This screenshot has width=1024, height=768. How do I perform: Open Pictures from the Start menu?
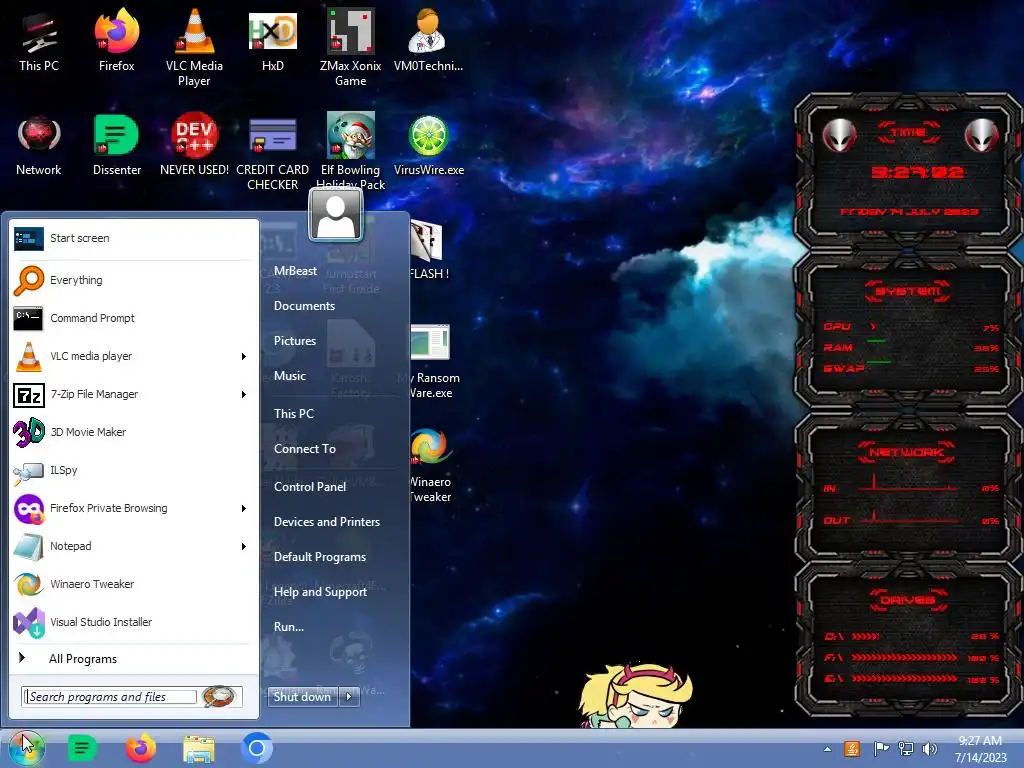pos(295,341)
